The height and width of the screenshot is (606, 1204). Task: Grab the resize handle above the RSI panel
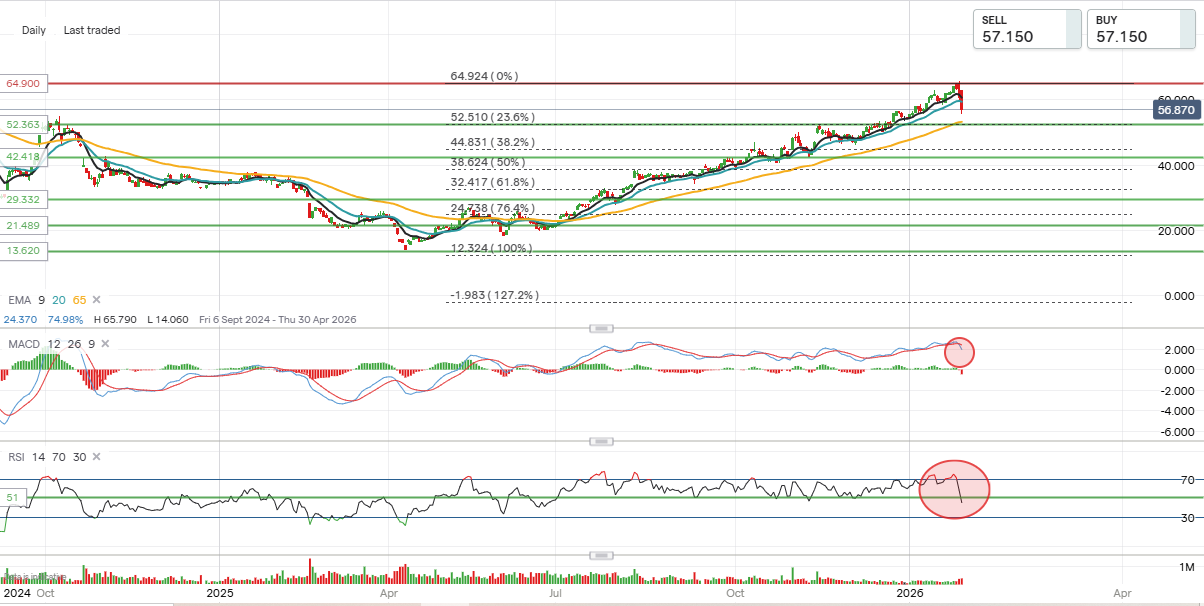tap(600, 441)
